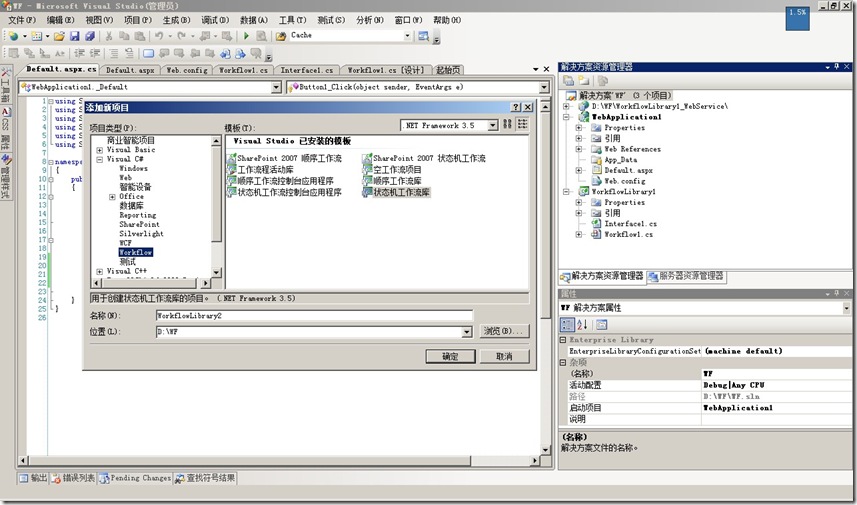Viewport: 857px width, 505px height.
Task: Expand Visual C++ node in project types
Action: [99, 271]
